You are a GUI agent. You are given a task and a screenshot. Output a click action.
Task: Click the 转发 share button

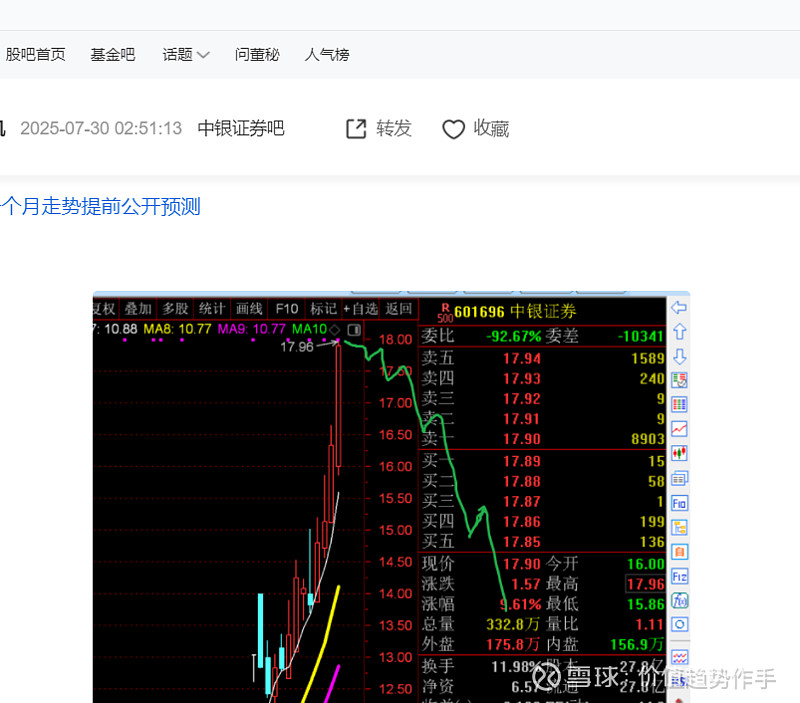pos(379,129)
